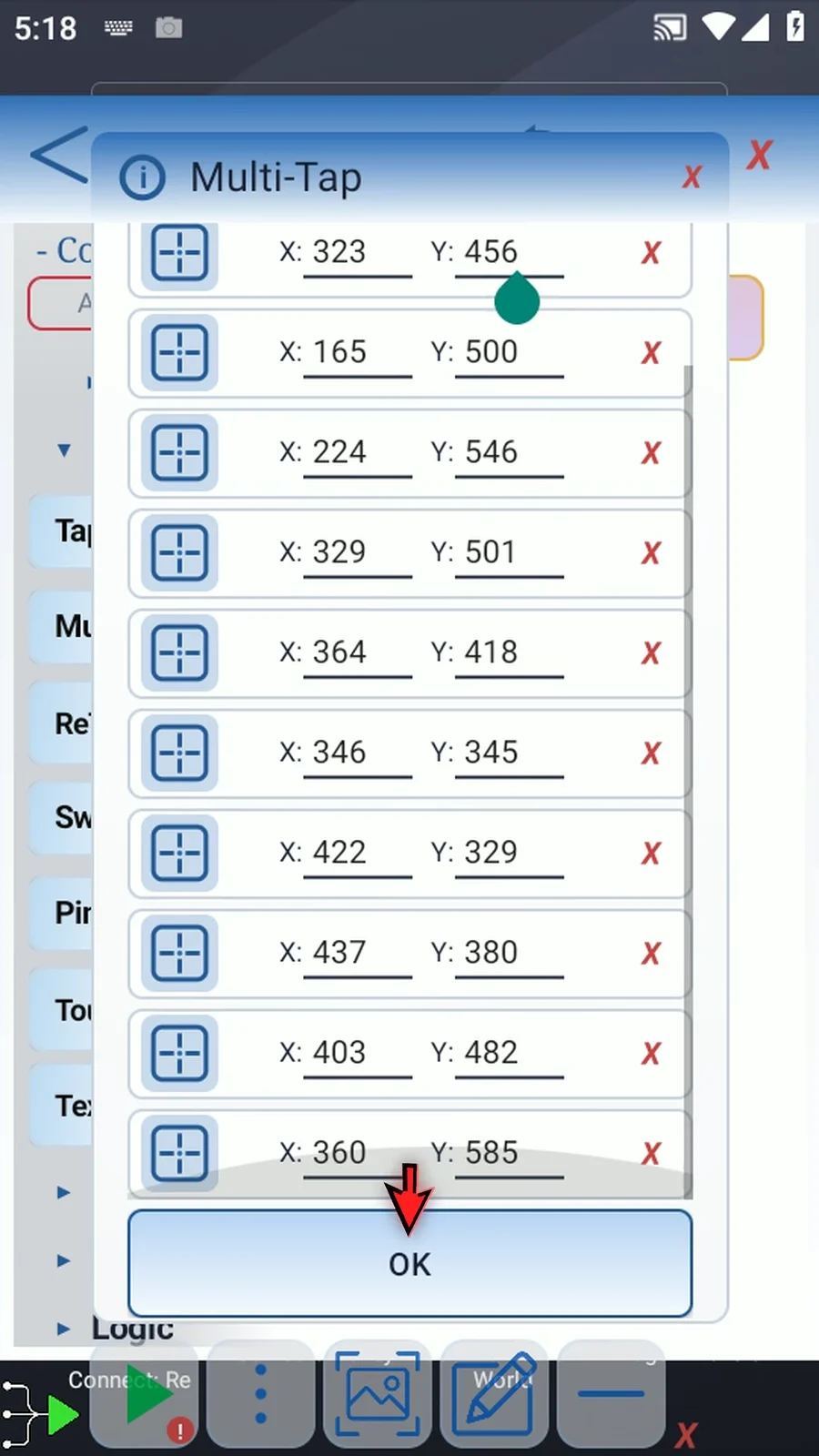
Task: Open the pencil edit tool
Action: pos(494,1393)
